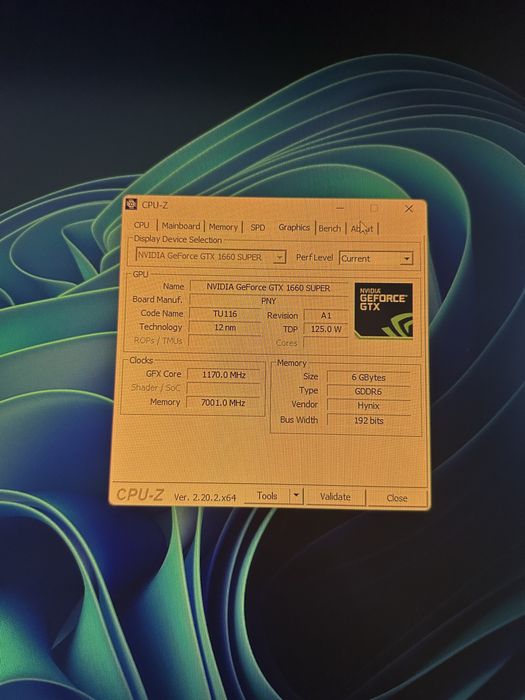Open the About tab
The image size is (525, 700).
click(x=362, y=229)
